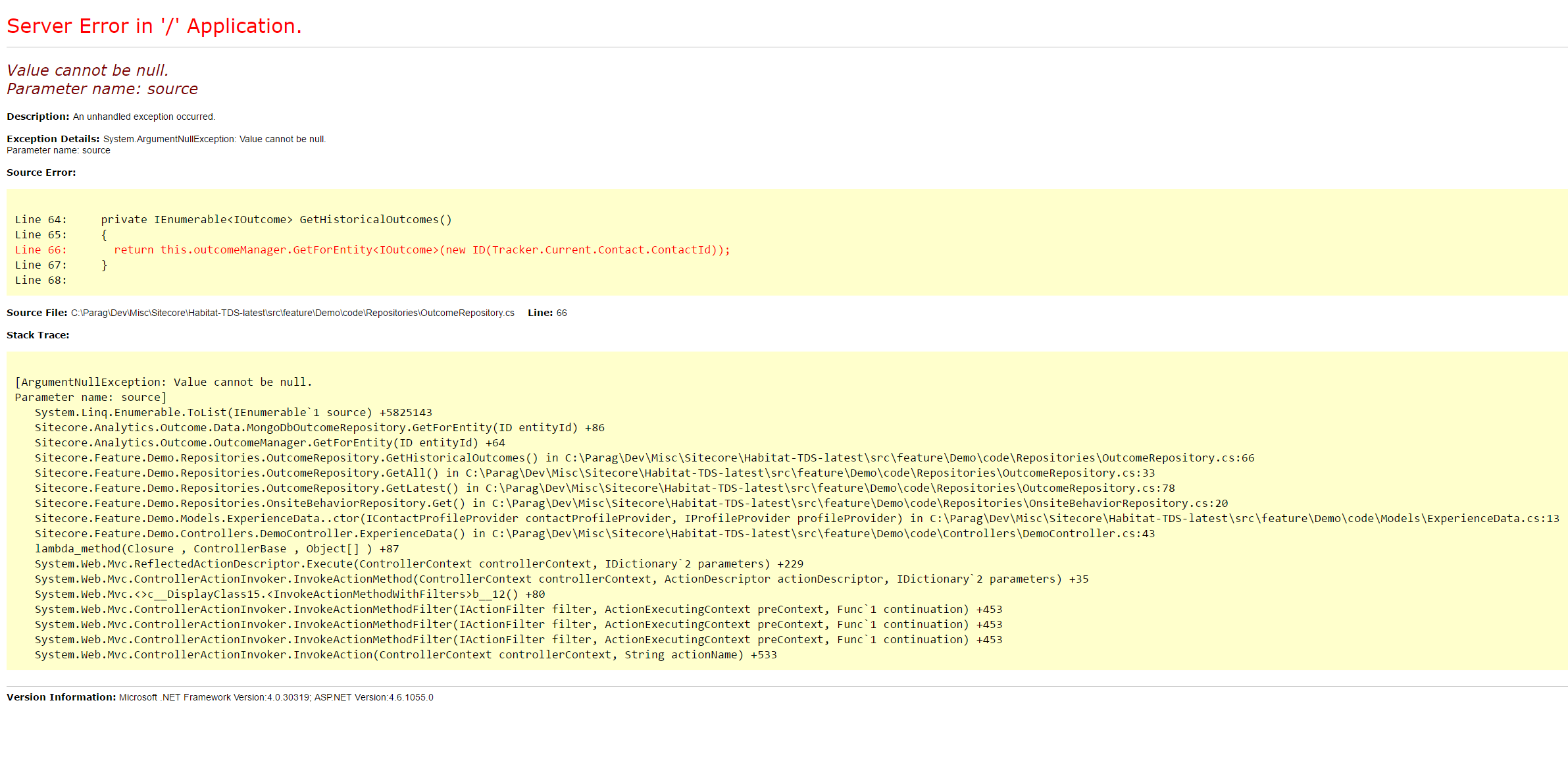Click the 'Description:' label
Image resolution: width=1568 pixels, height=765 pixels.
coord(38,117)
